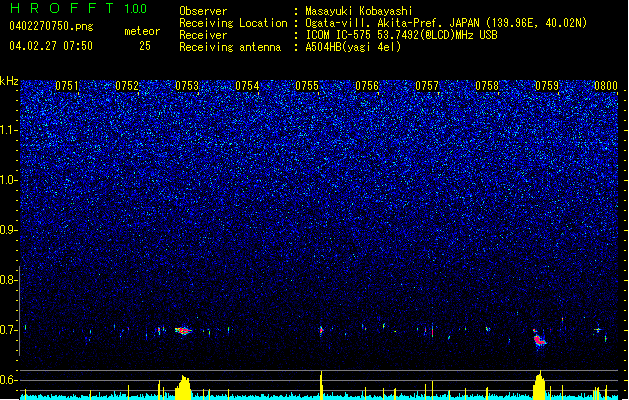Click the tall yellow amplitude spike near 0755
This screenshot has height=400, width=629.
[x=321, y=385]
